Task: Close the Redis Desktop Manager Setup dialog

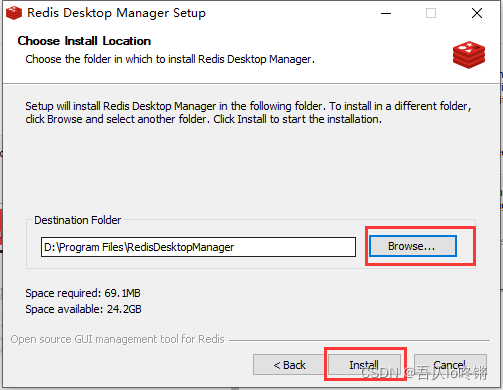Action: [477, 13]
